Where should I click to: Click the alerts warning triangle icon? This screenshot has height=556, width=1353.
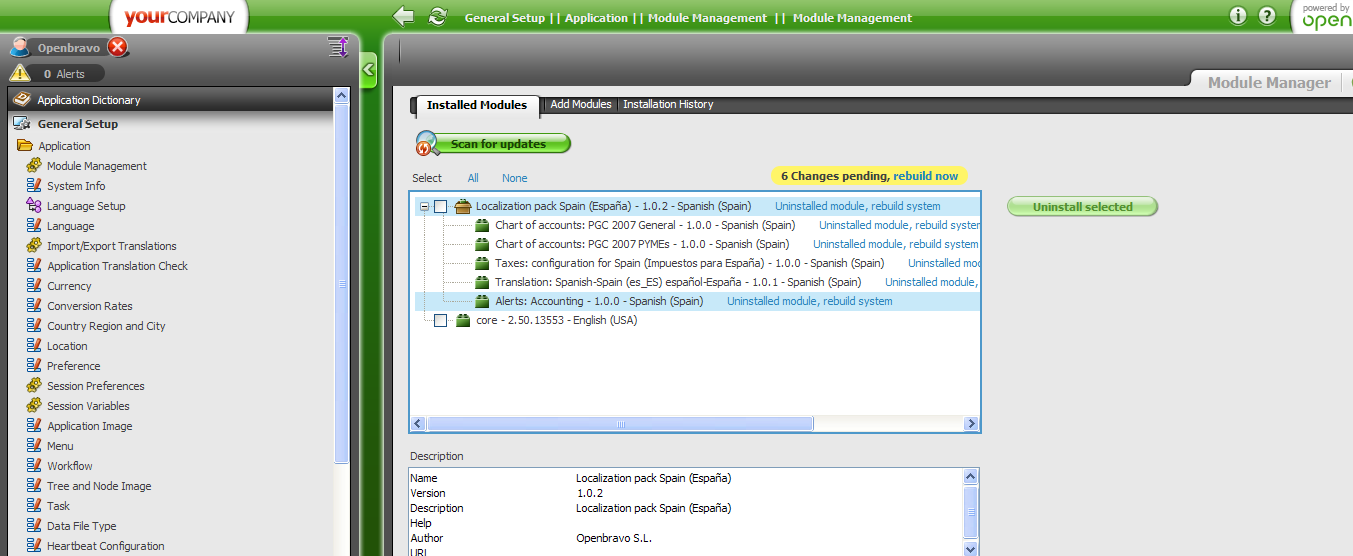pyautogui.click(x=19, y=73)
